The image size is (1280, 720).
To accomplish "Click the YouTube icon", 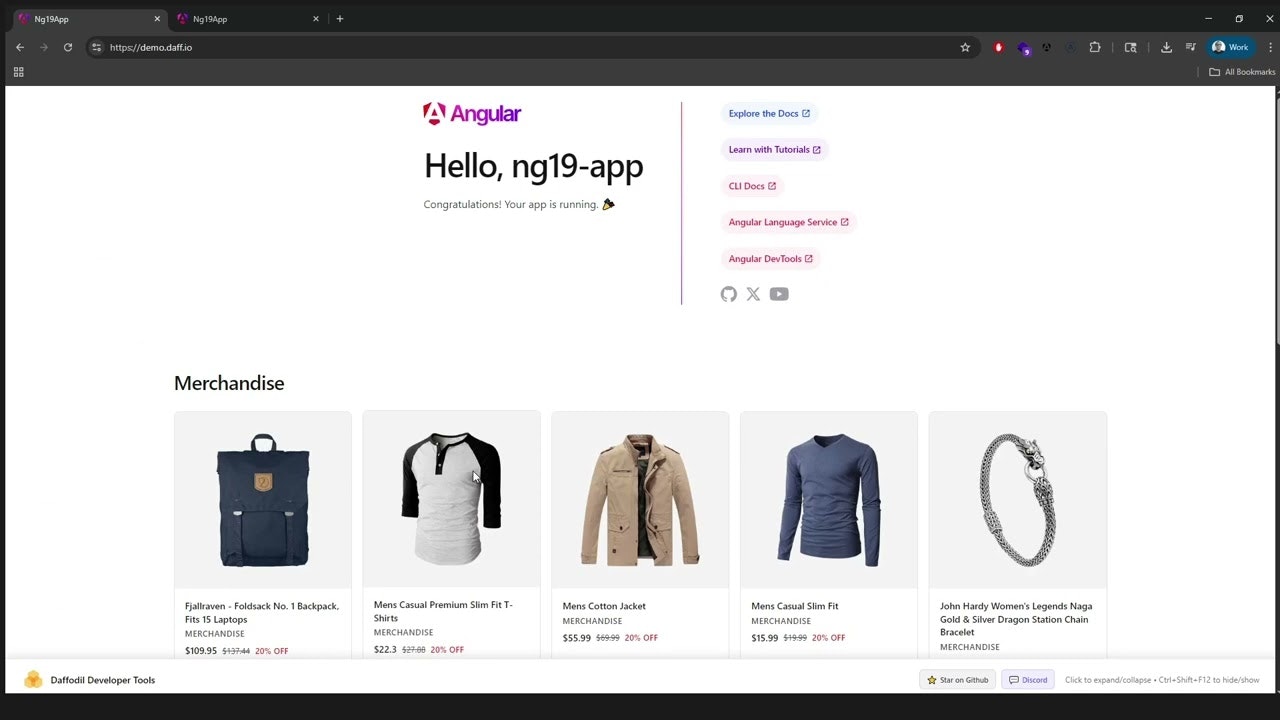I will pyautogui.click(x=779, y=294).
